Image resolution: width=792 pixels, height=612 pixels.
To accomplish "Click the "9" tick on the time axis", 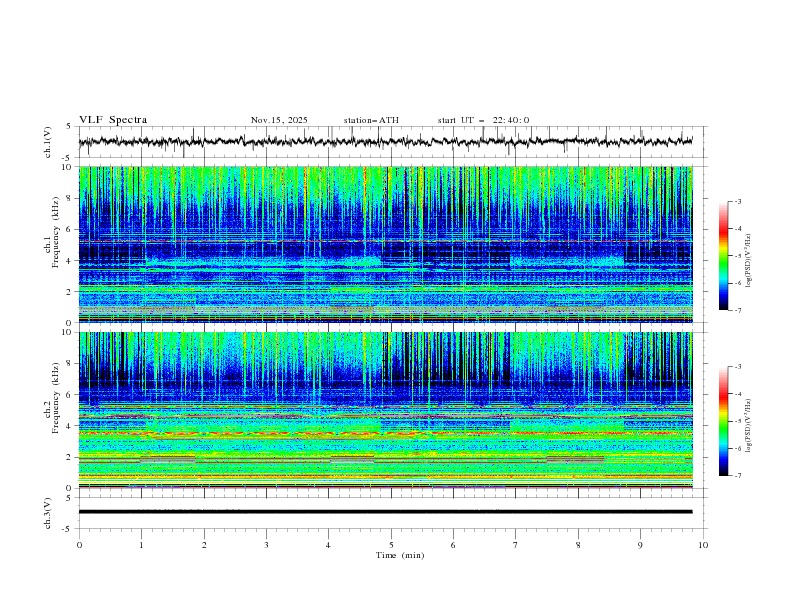I will pos(640,545).
